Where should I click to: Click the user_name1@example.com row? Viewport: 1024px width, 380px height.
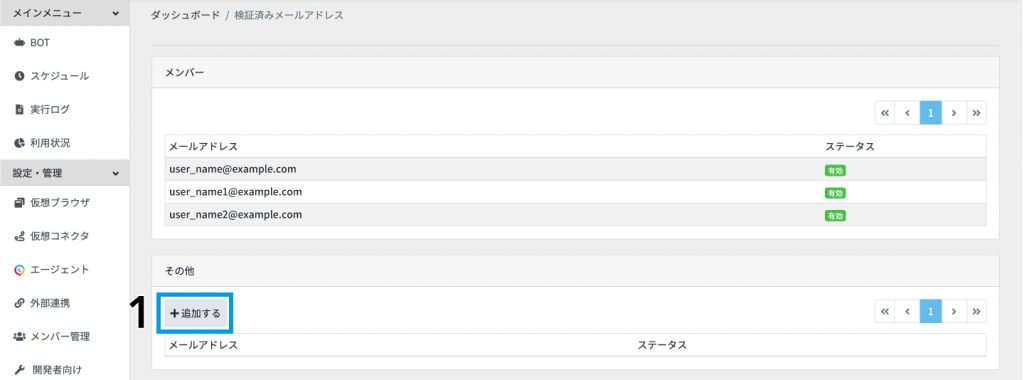pos(575,192)
